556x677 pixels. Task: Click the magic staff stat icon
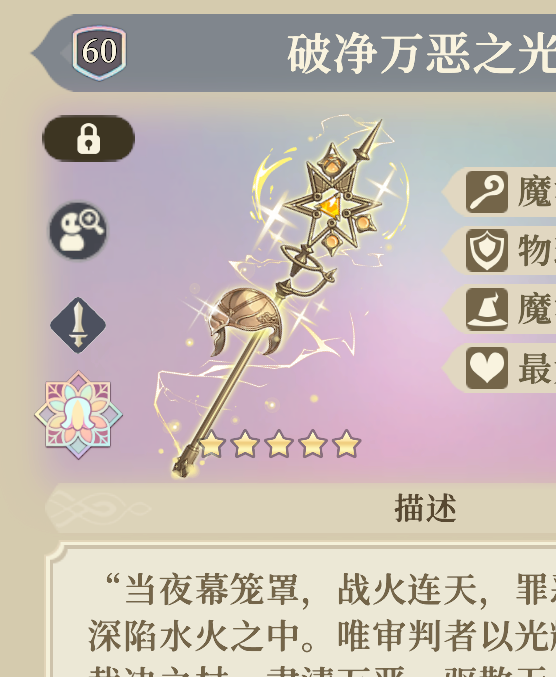point(487,192)
